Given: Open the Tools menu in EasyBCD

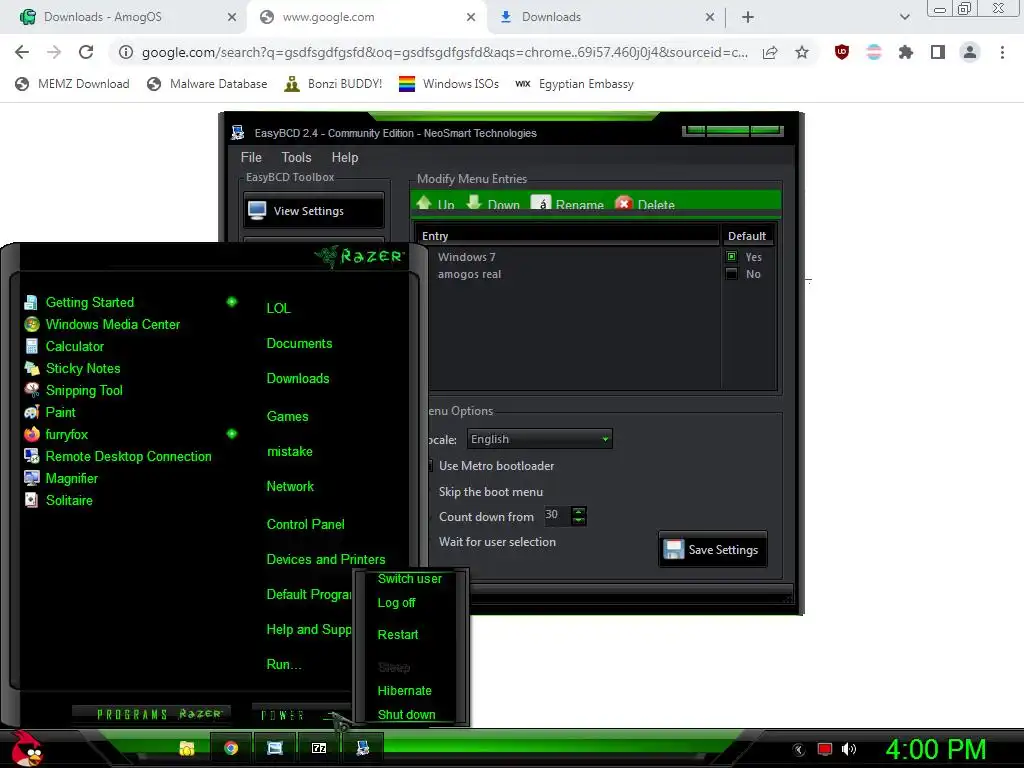Looking at the screenshot, I should pos(296,157).
